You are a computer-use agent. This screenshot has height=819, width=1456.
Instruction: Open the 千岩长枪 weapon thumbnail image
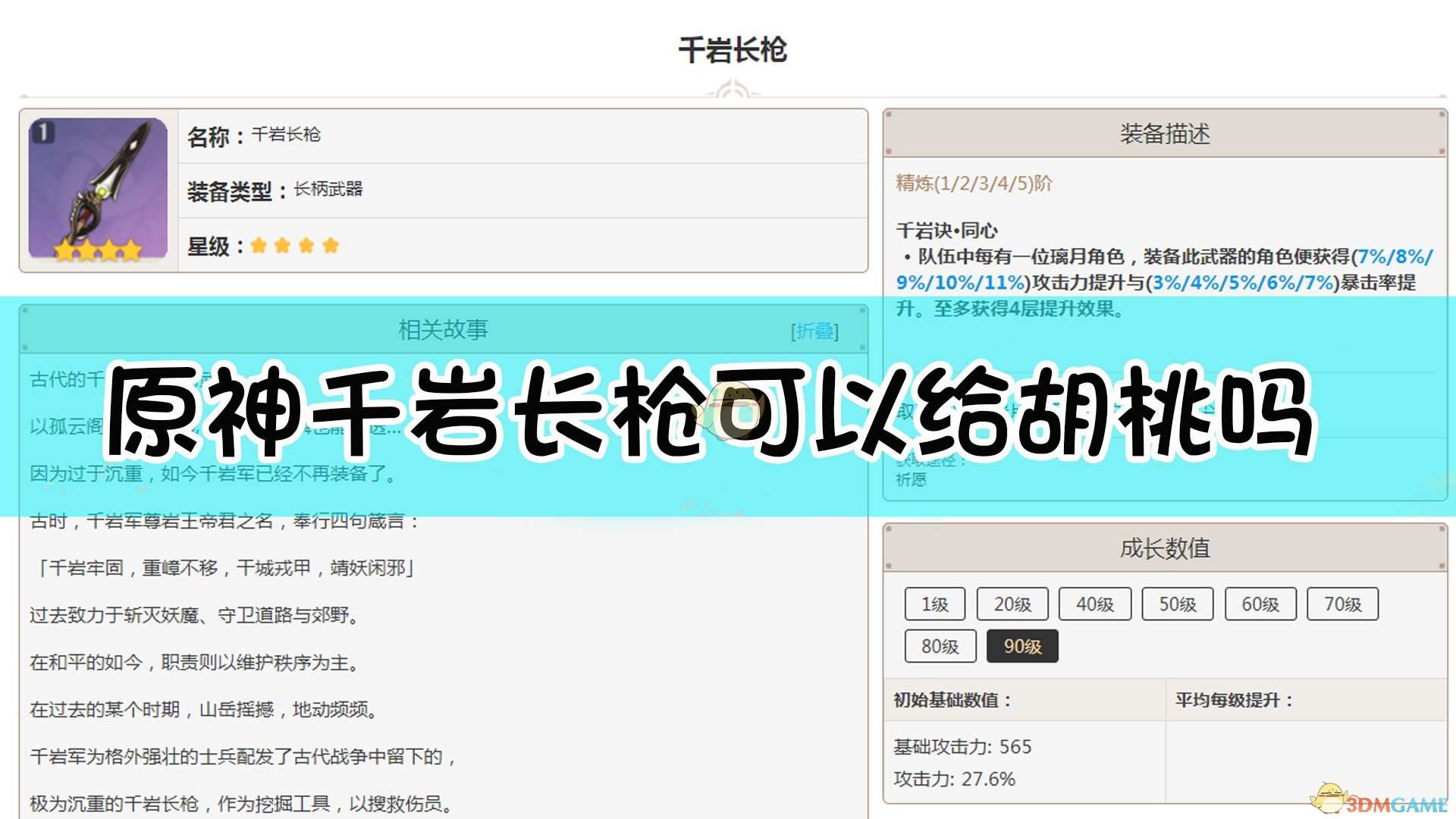click(x=98, y=190)
